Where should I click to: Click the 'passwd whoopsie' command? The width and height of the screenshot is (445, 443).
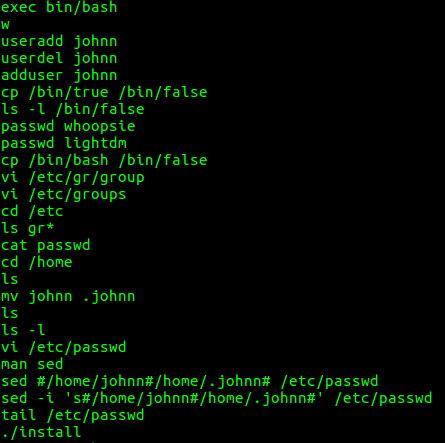[x=68, y=126]
